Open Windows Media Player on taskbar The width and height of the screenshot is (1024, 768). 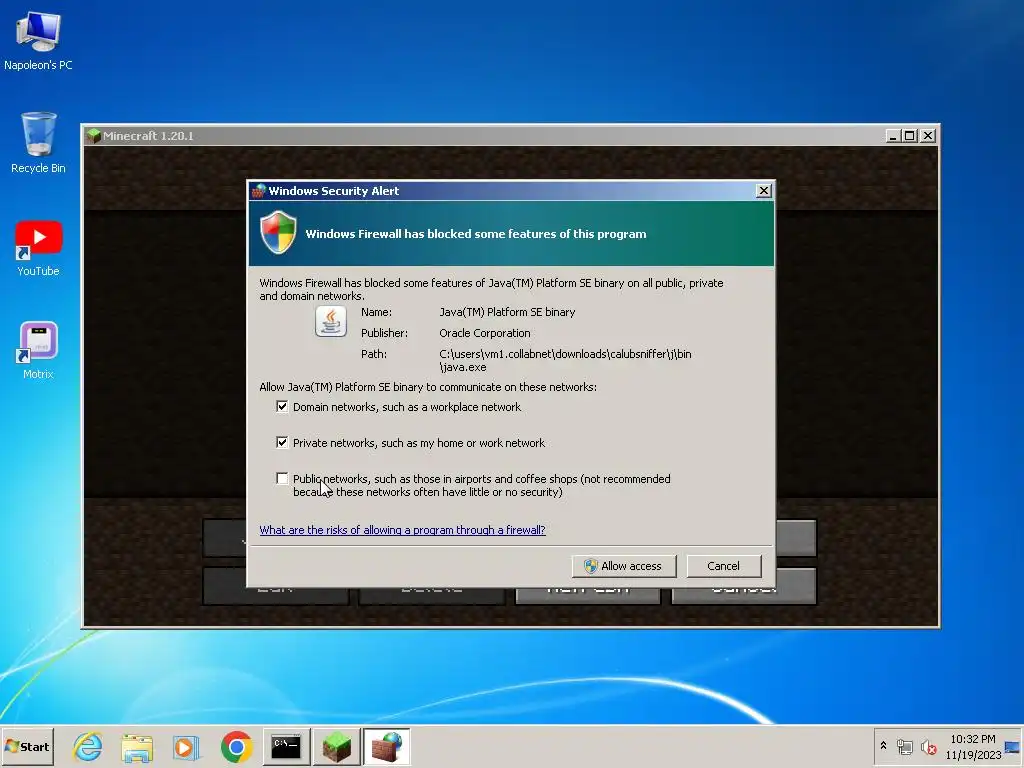[186, 746]
